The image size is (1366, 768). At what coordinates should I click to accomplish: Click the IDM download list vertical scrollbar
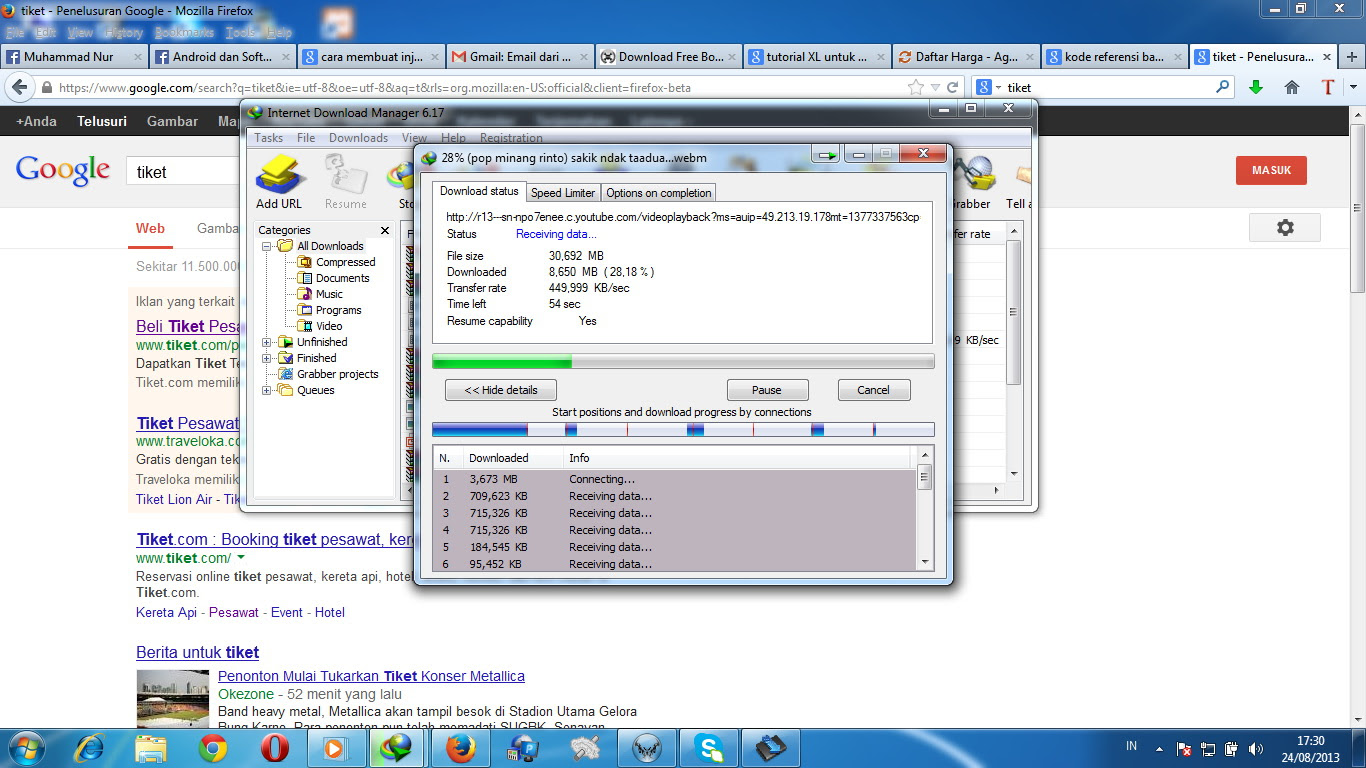click(1014, 352)
